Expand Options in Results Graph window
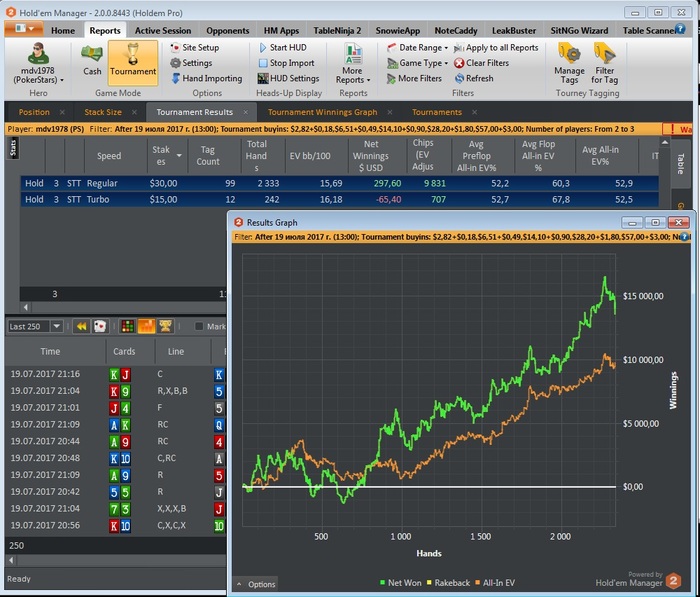 256,584
